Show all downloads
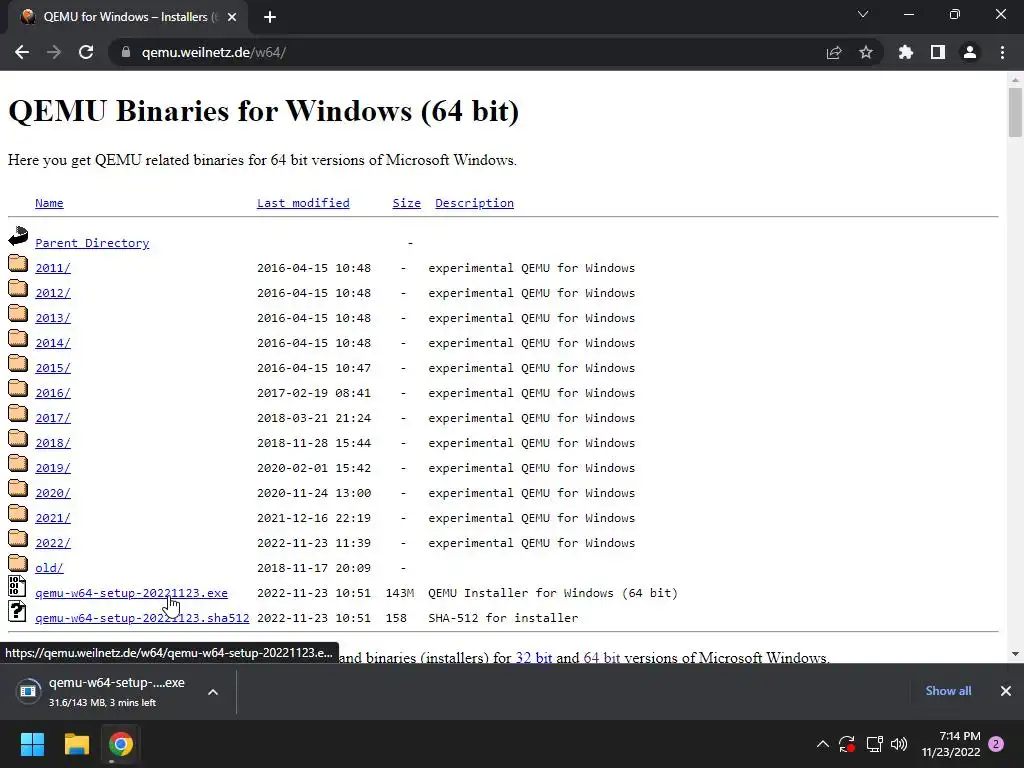Viewport: 1024px width, 768px height. (948, 691)
